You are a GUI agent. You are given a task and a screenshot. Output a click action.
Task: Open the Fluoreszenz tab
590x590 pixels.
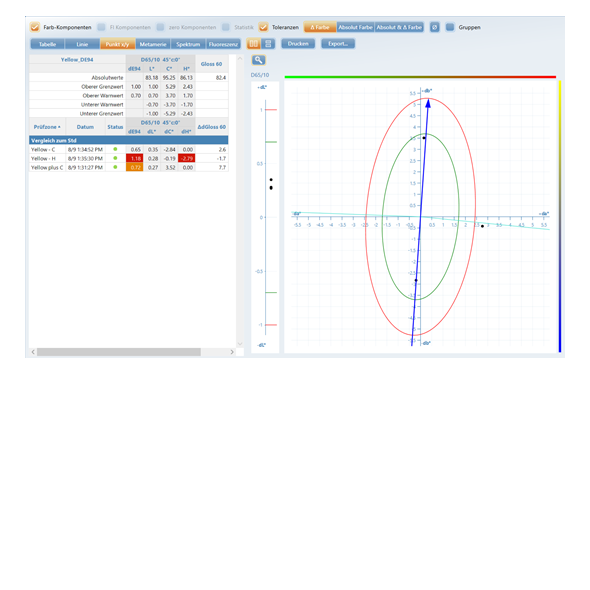click(223, 44)
